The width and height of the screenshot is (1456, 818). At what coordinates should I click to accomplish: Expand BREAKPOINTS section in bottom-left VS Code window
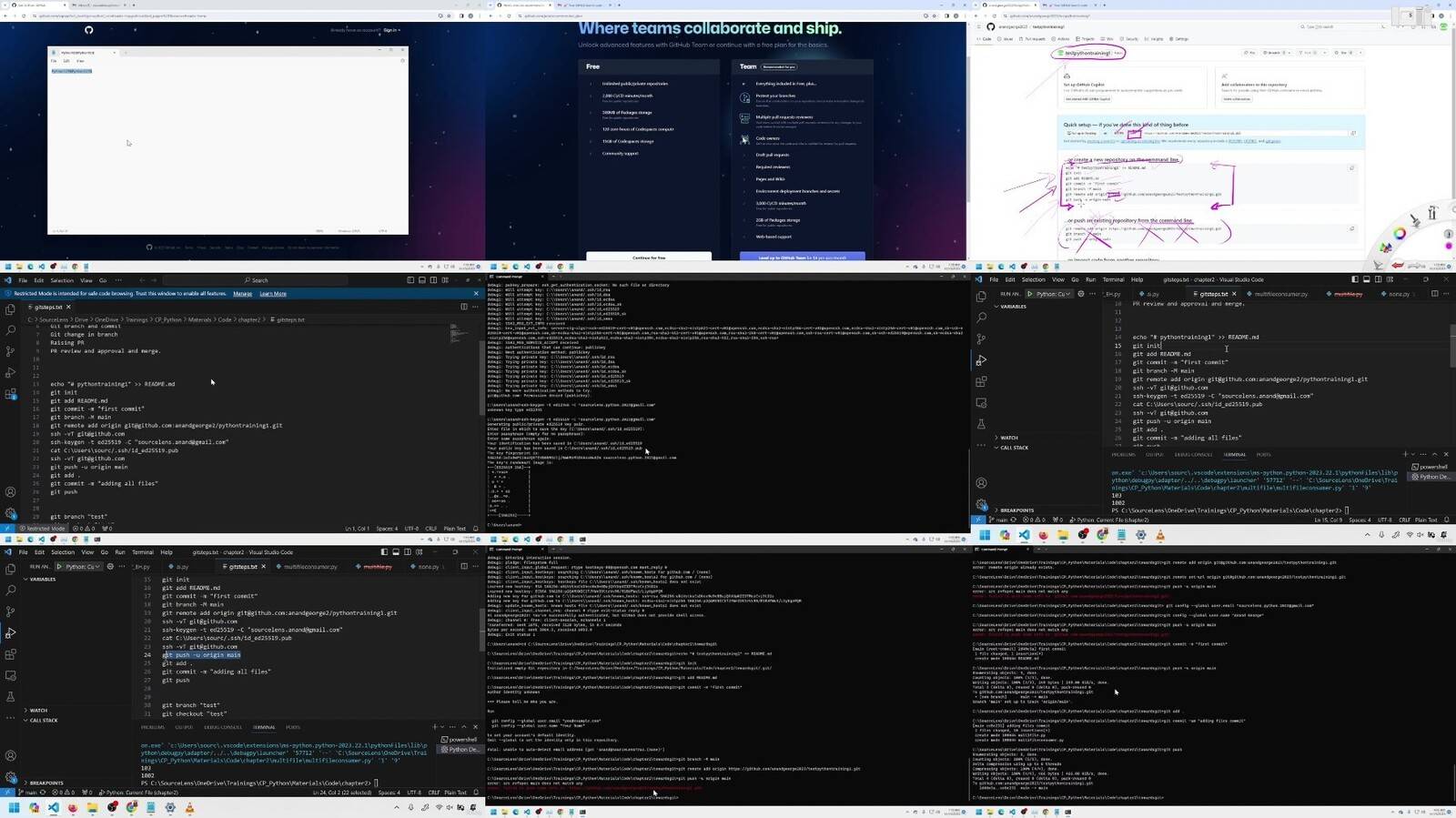tap(45, 783)
